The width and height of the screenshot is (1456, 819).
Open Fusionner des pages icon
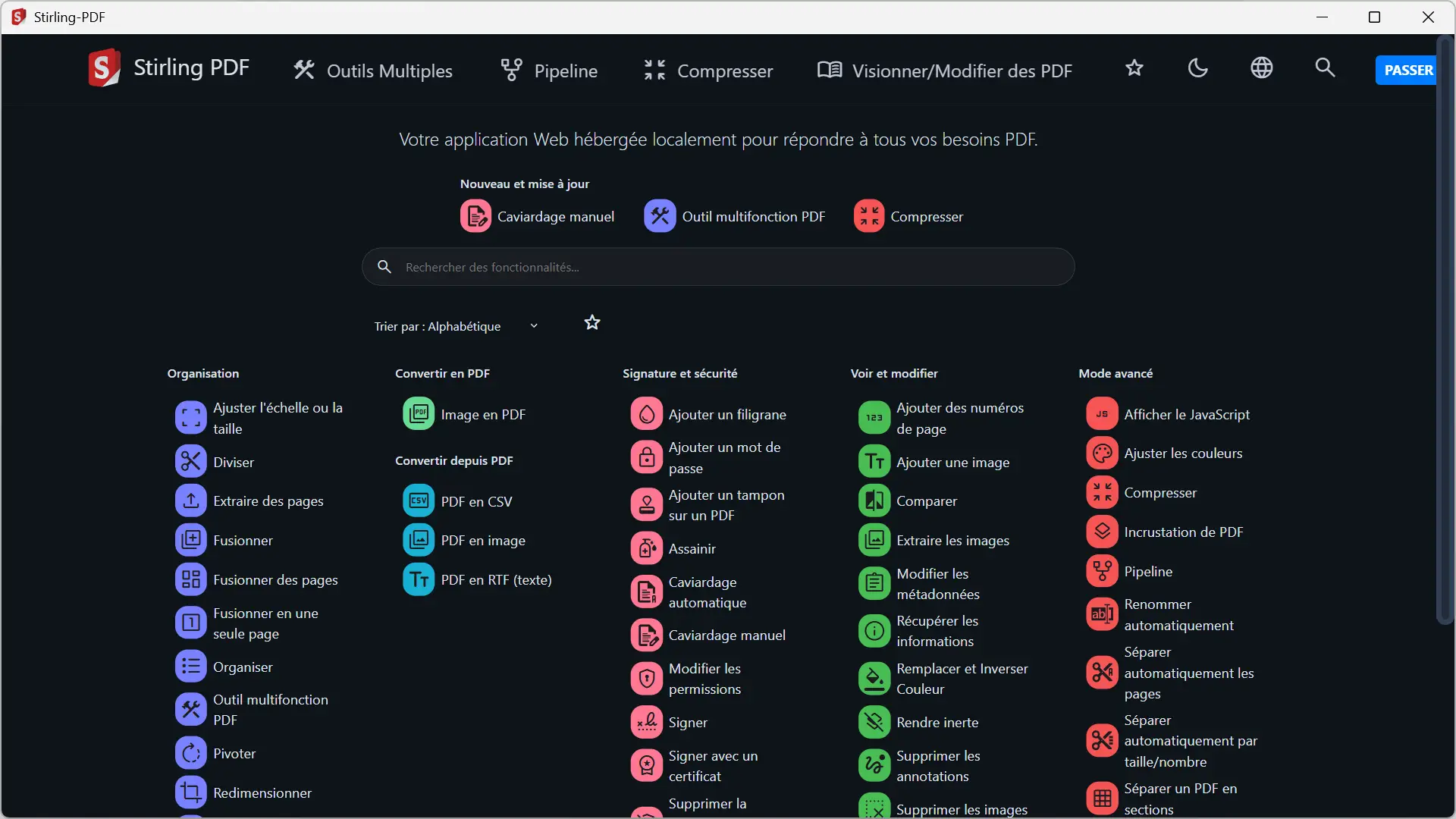coord(190,579)
